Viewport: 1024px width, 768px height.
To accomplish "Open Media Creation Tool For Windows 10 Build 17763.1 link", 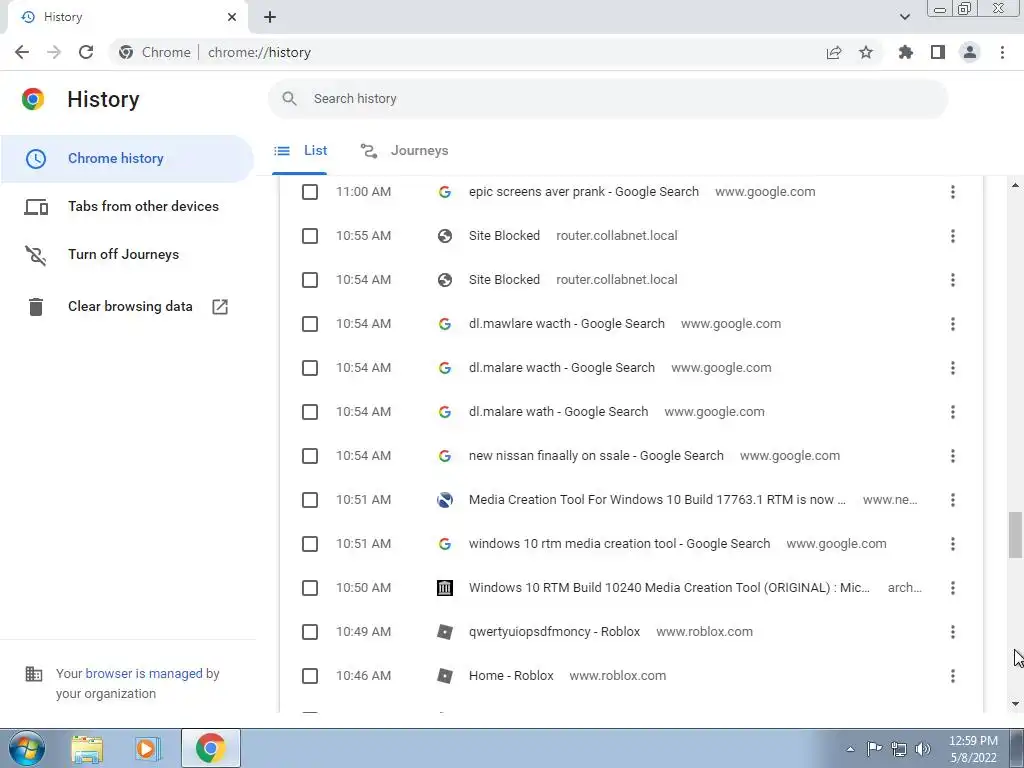I will pyautogui.click(x=657, y=500).
